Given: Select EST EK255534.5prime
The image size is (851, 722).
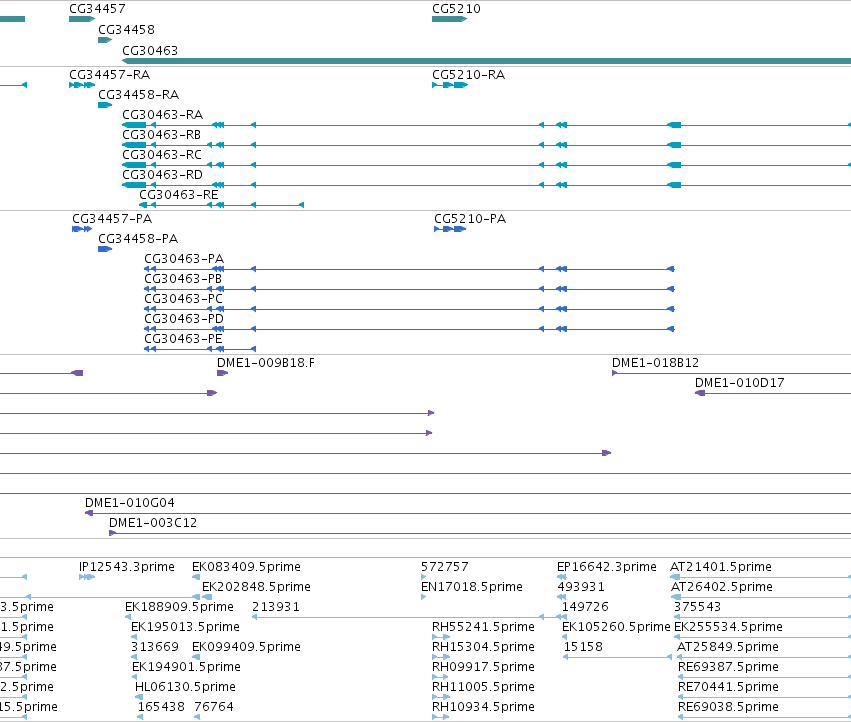Looking at the screenshot, I should click(728, 627).
